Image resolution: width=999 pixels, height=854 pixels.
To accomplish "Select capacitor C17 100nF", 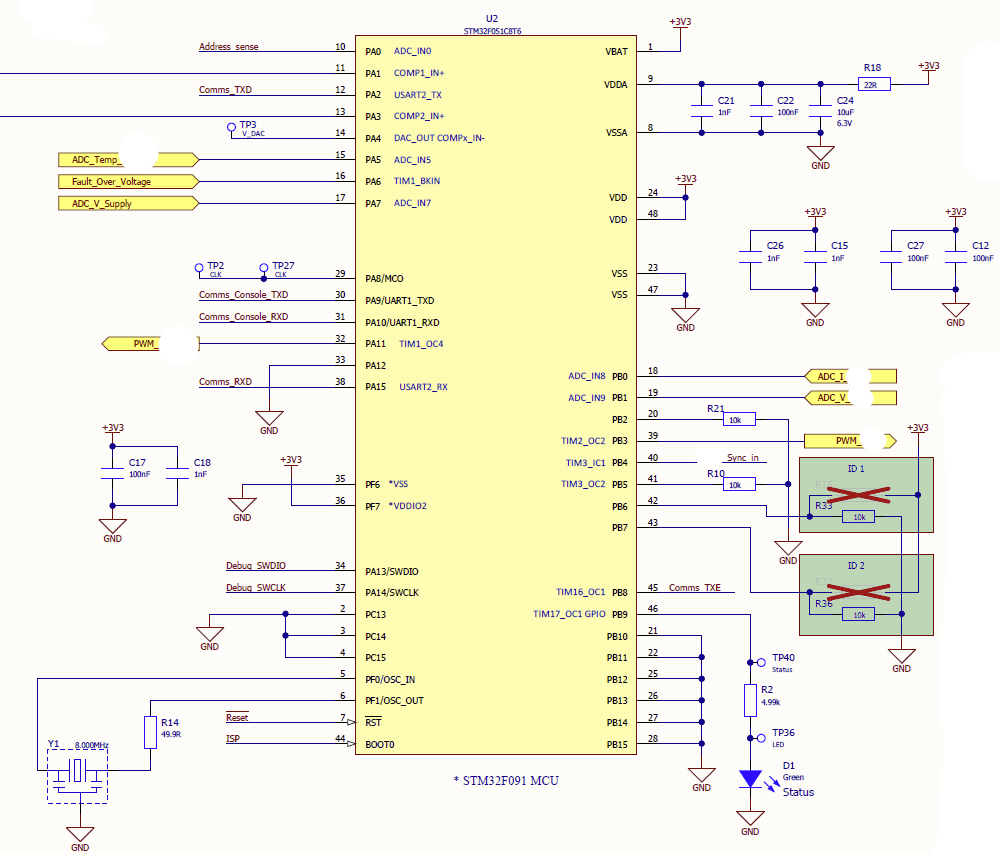I will 113,474.
